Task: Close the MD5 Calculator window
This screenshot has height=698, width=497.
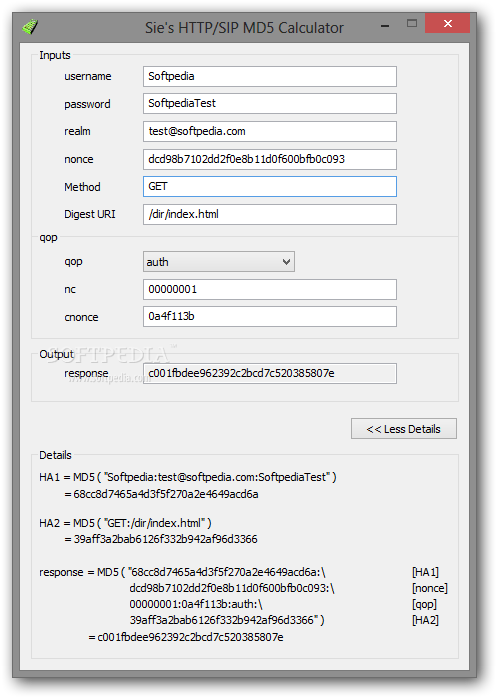Action: pos(448,23)
